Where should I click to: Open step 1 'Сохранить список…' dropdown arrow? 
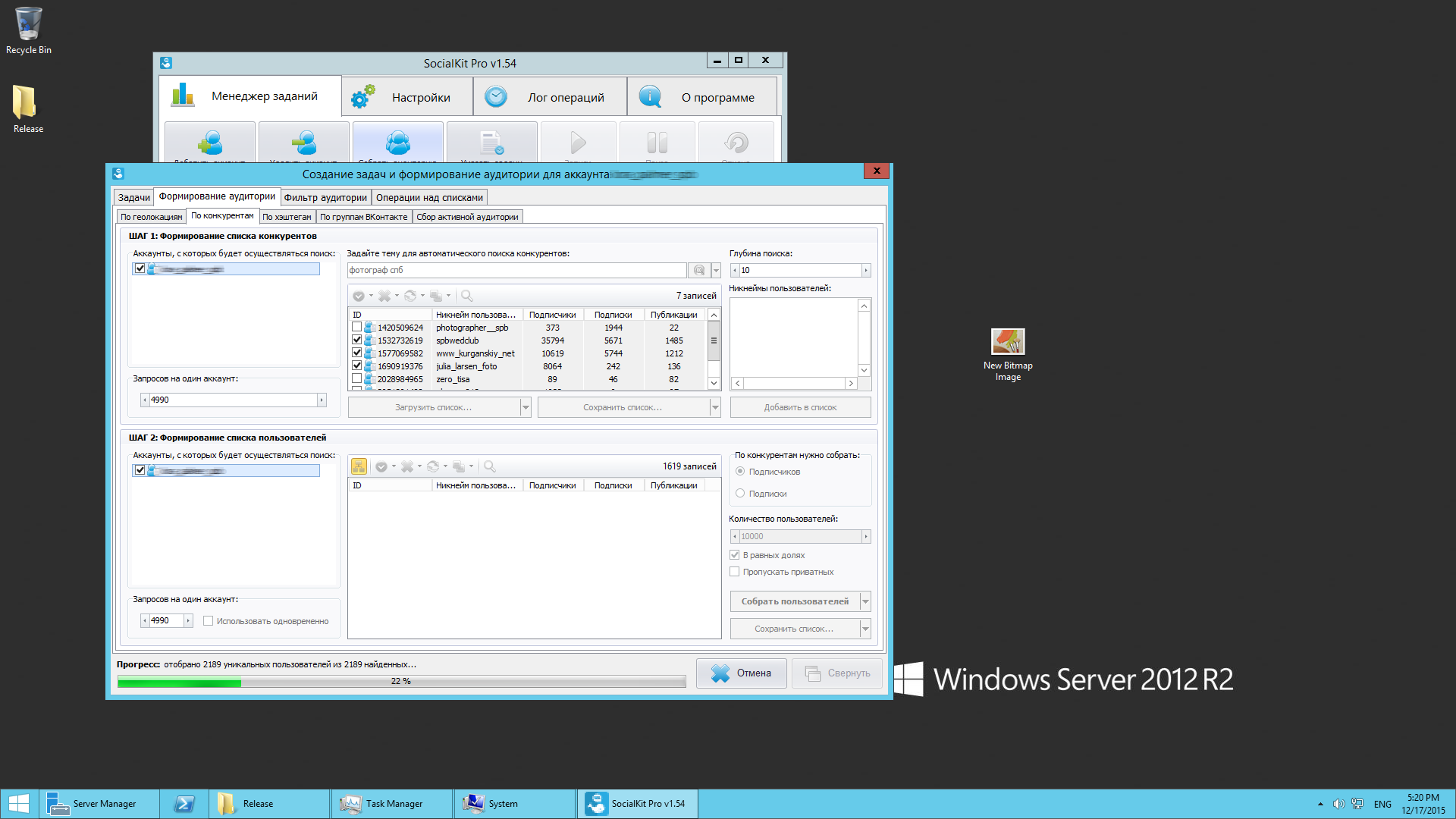(x=714, y=407)
